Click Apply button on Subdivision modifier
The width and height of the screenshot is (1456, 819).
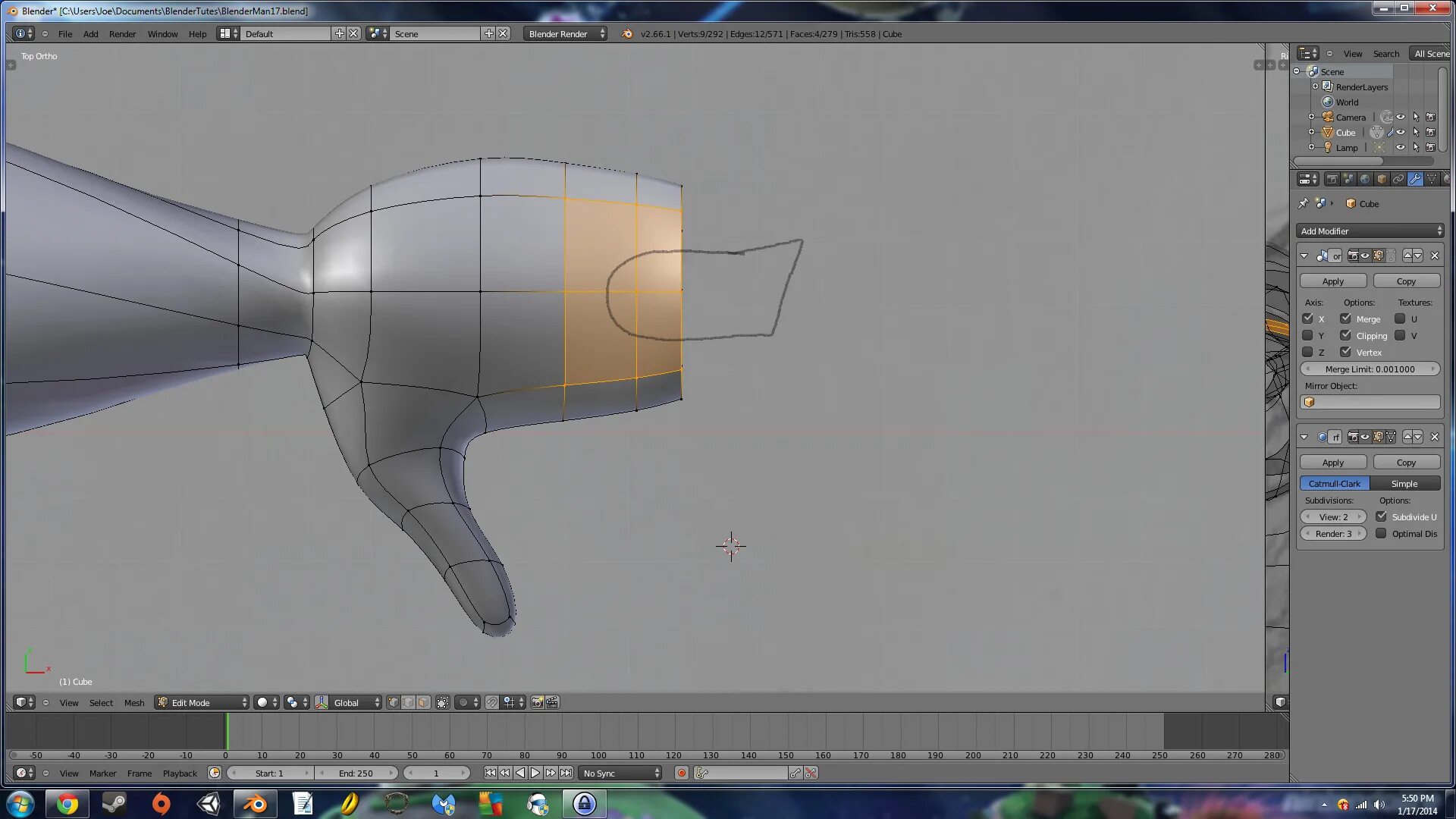click(x=1333, y=462)
